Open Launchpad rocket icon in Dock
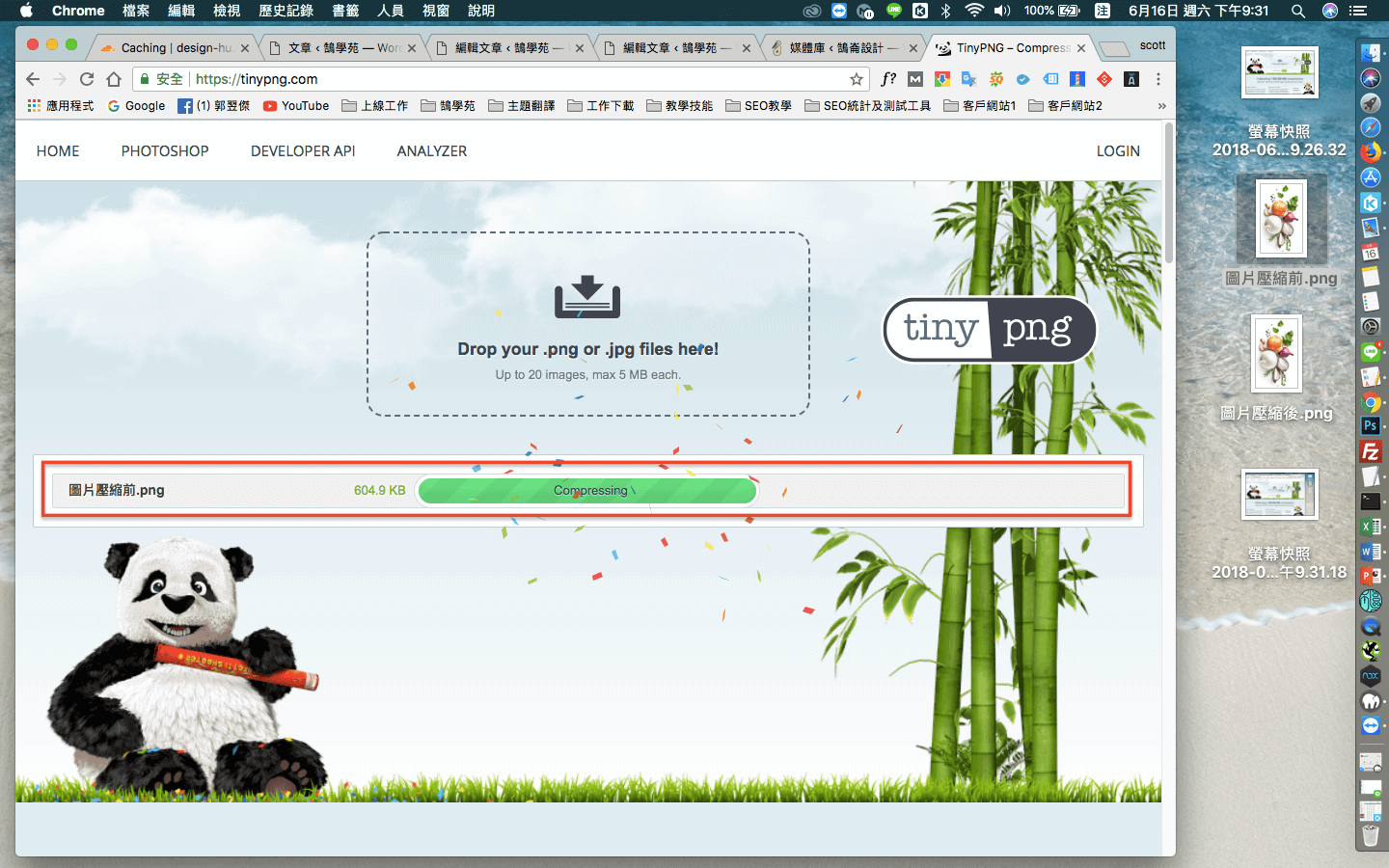The width and height of the screenshot is (1389, 868). (x=1371, y=103)
